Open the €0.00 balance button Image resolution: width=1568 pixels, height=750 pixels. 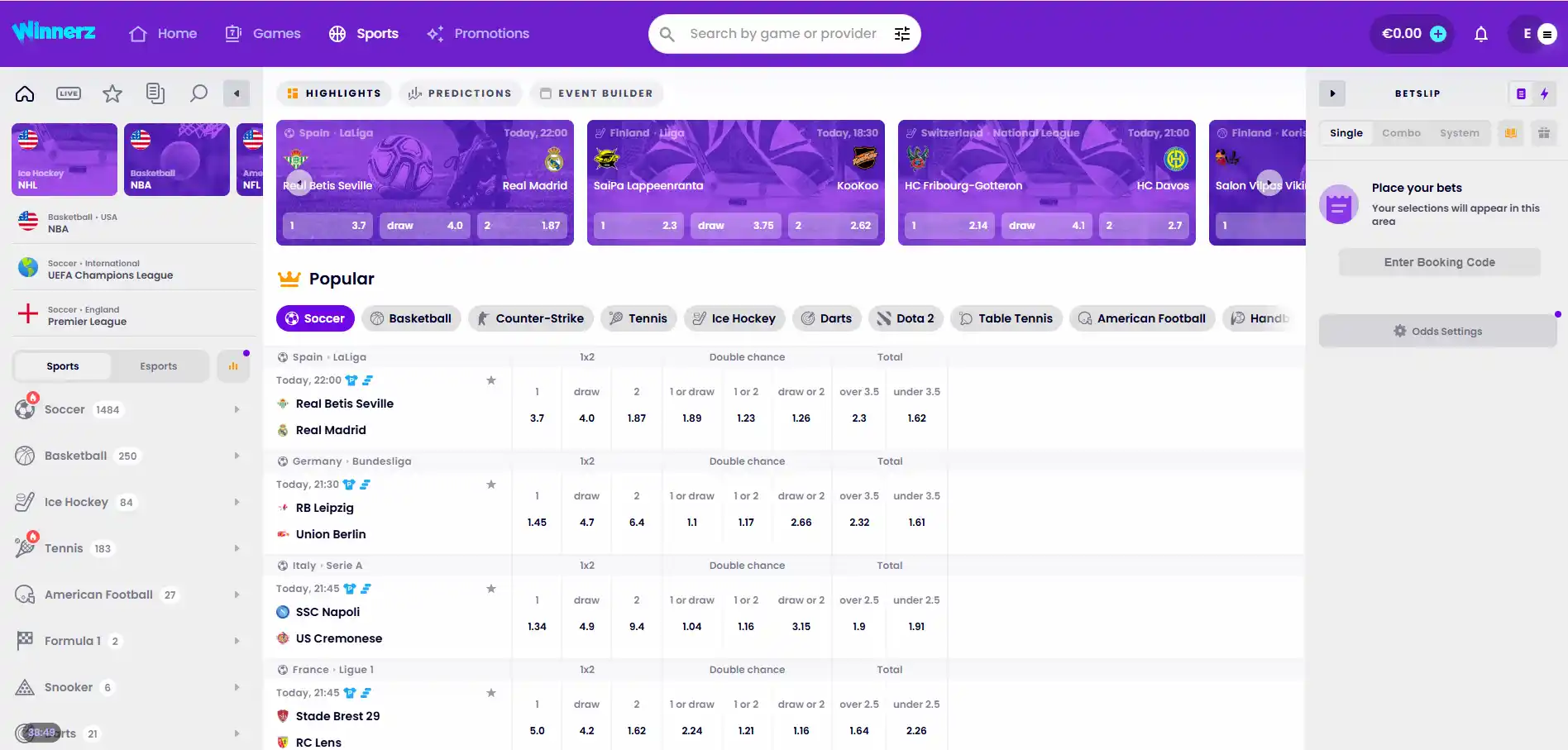[x=1412, y=34]
